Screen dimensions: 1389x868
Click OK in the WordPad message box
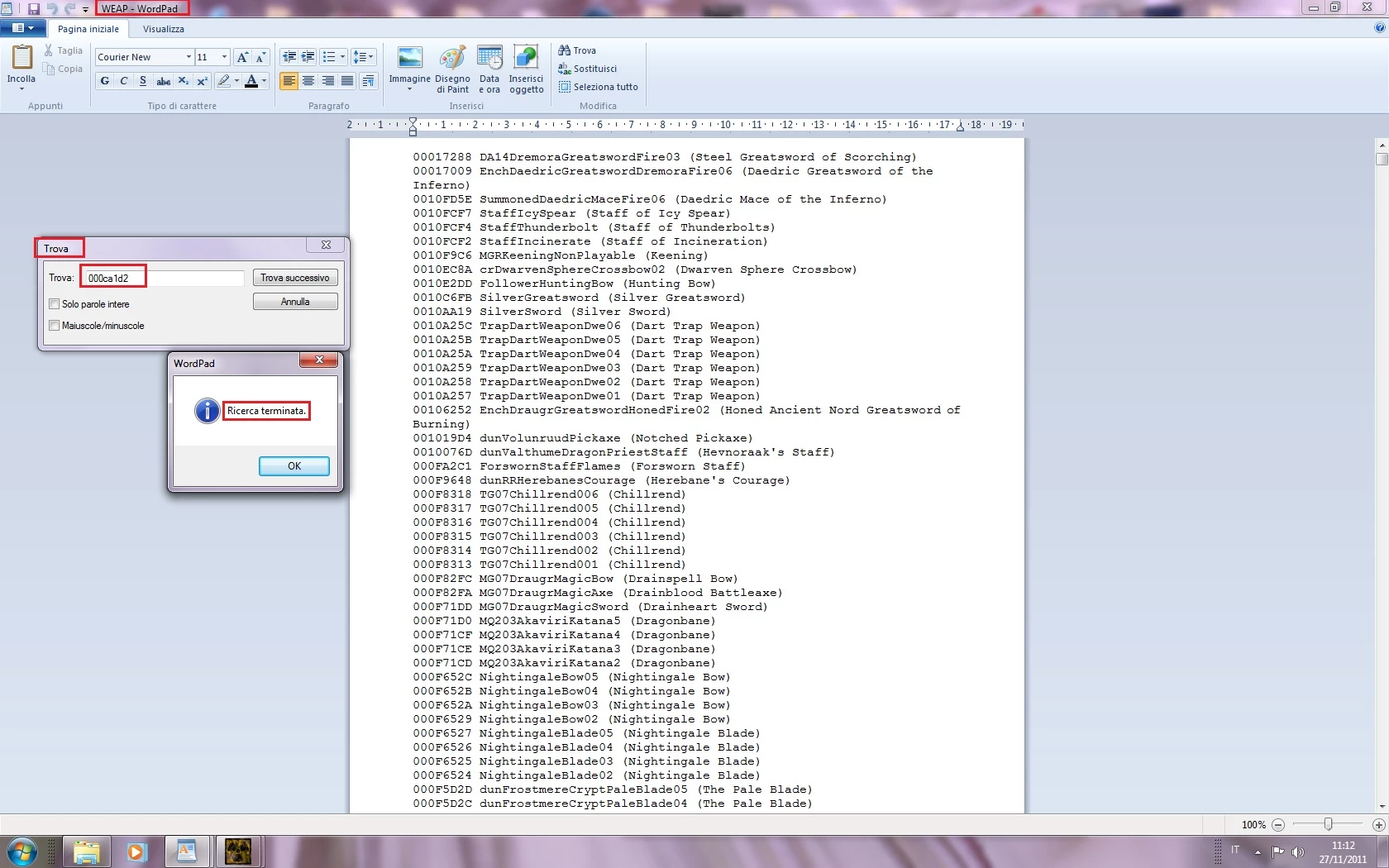pos(294,466)
